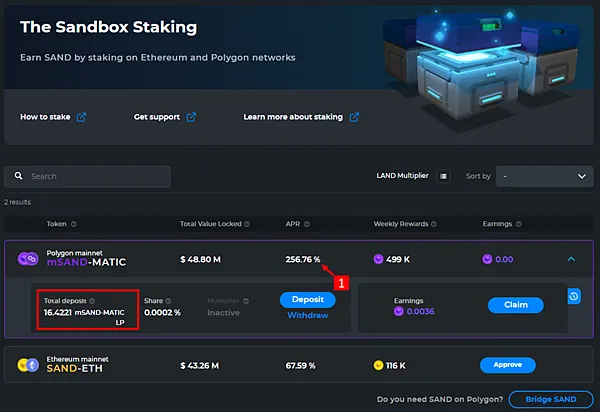Click the Weekly Rewards info icon

(434, 224)
